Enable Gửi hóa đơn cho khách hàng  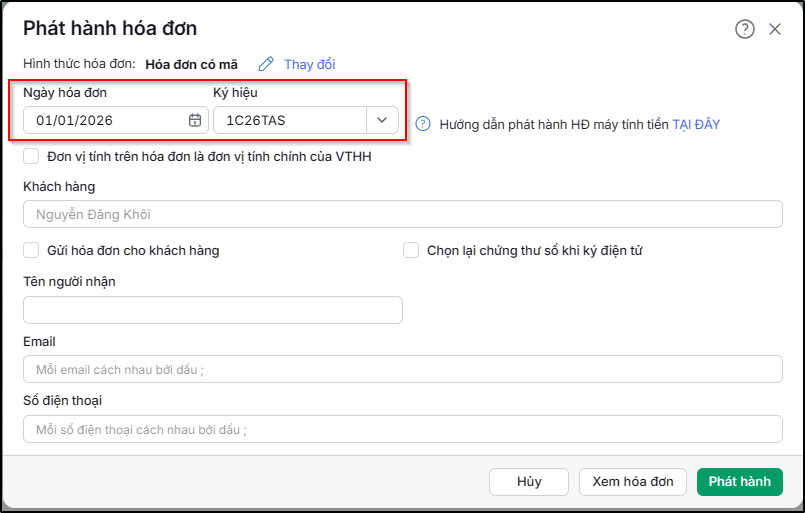tap(31, 250)
